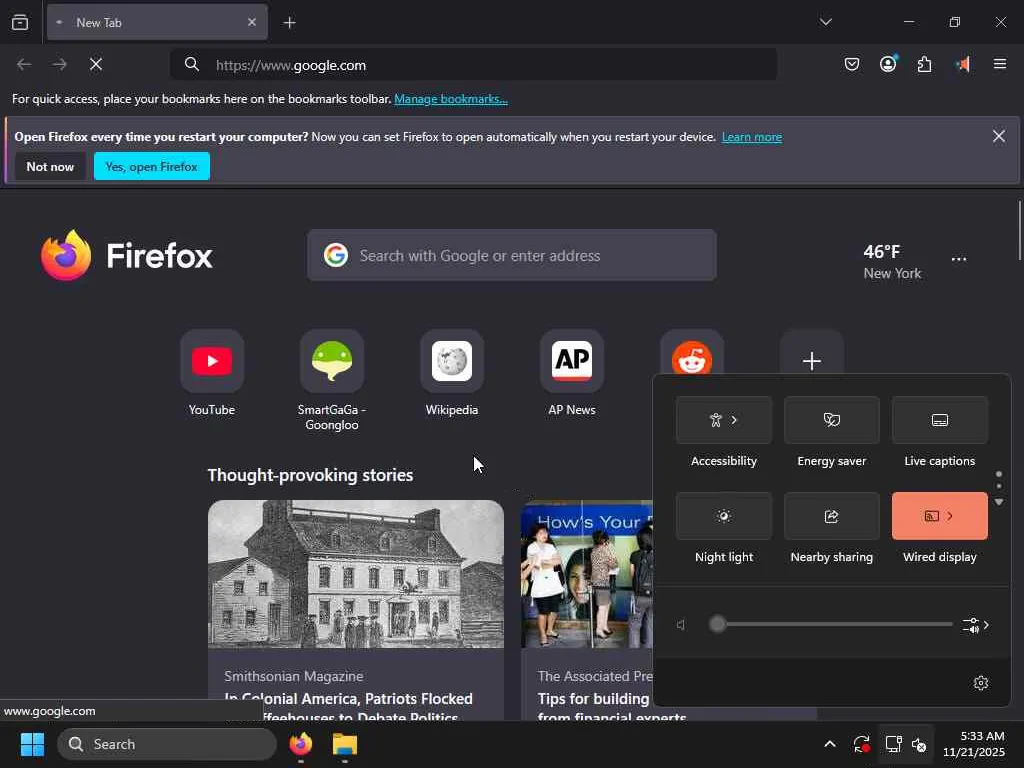The width and height of the screenshot is (1024, 768).
Task: Close the New Tab tab
Action: pos(252,22)
